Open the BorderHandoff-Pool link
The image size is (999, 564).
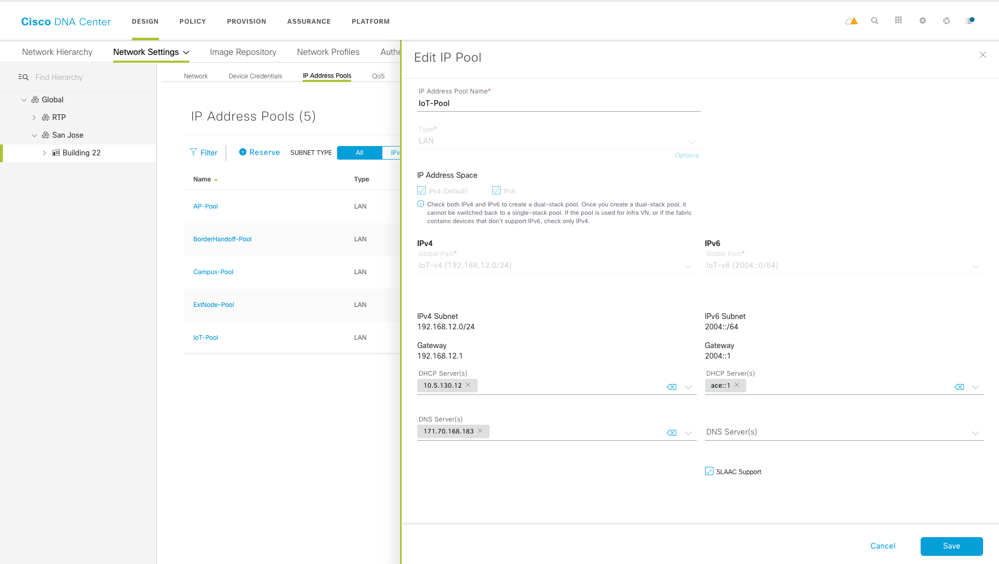(222, 239)
